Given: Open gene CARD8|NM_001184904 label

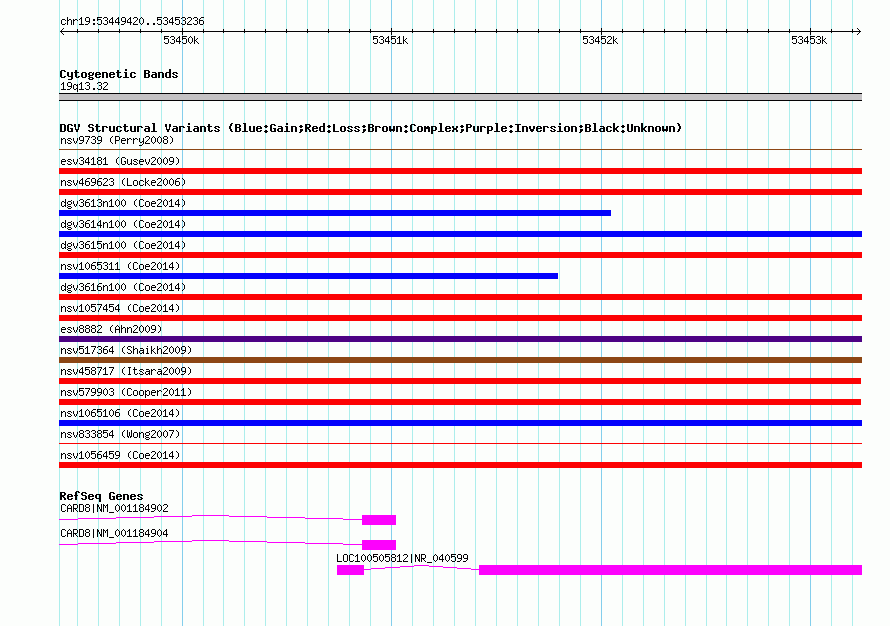Looking at the screenshot, I should (x=114, y=533).
